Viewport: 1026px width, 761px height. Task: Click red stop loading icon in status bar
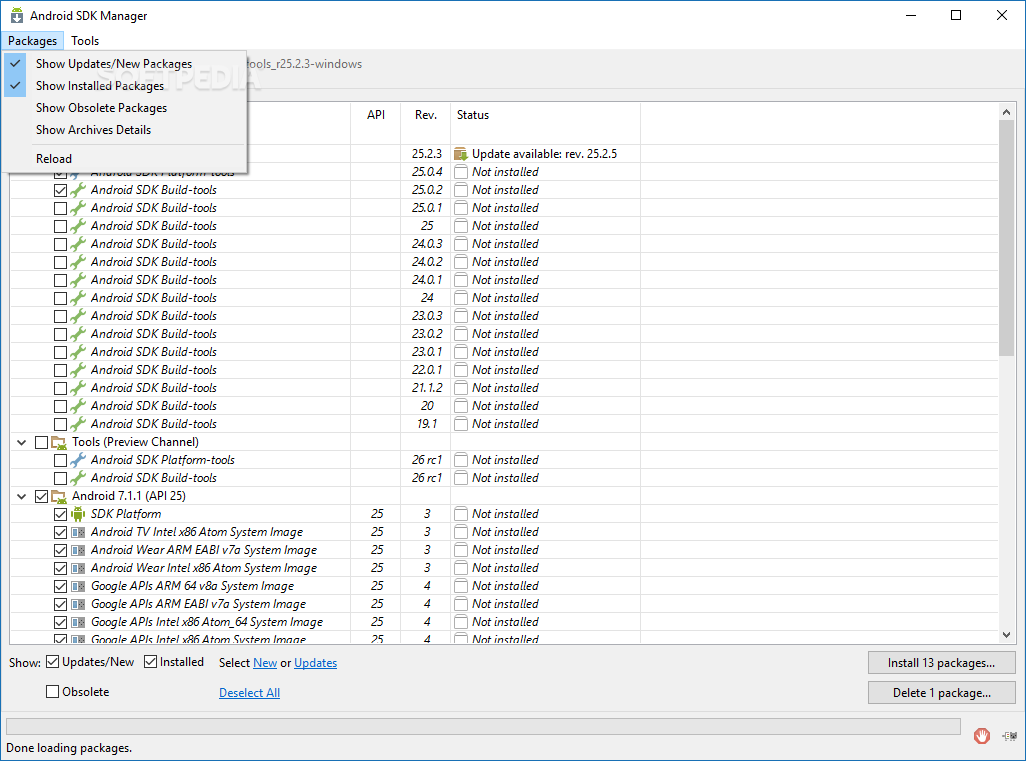982,735
